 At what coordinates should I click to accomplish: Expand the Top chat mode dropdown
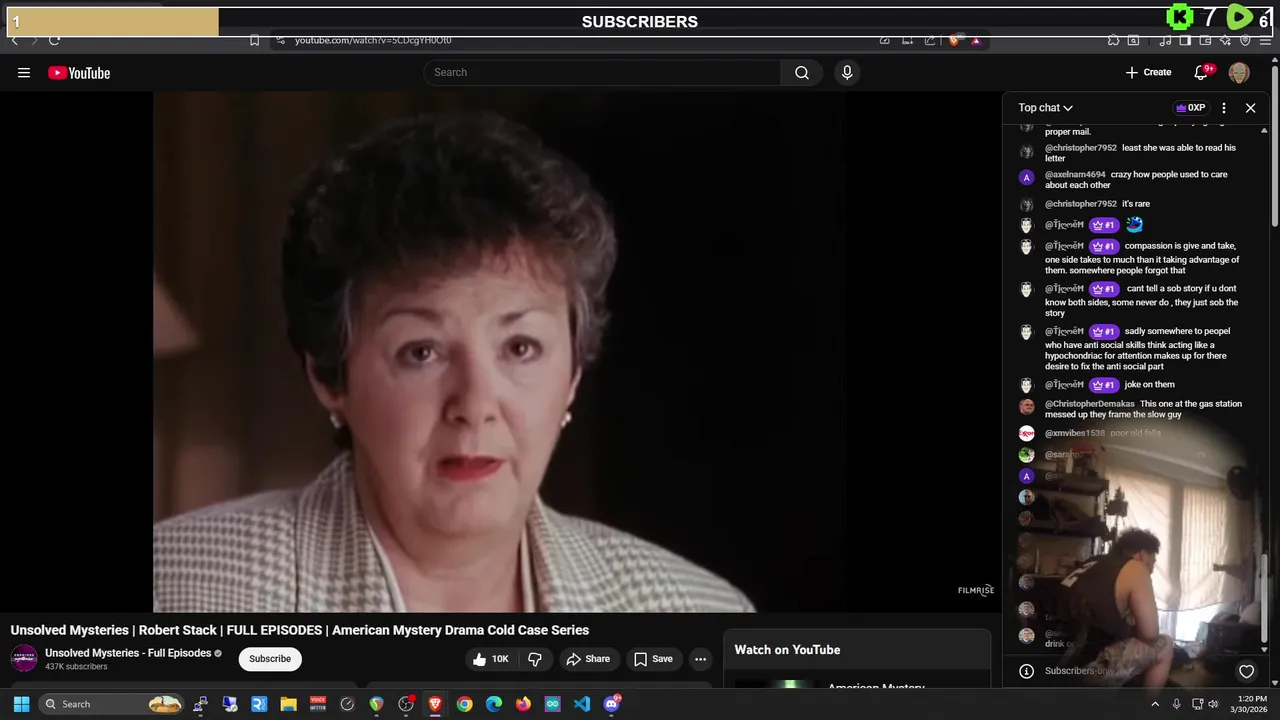click(1045, 108)
